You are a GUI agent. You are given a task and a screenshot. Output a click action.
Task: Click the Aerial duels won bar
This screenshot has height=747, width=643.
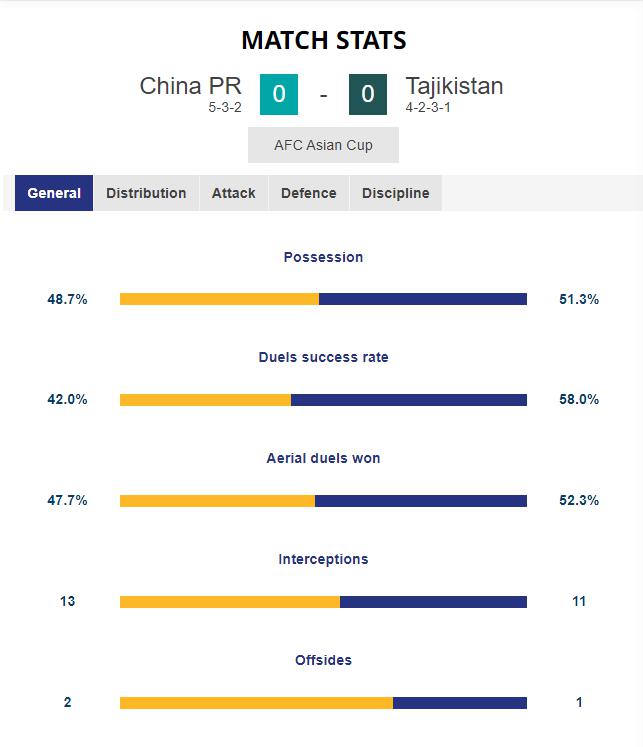point(323,501)
